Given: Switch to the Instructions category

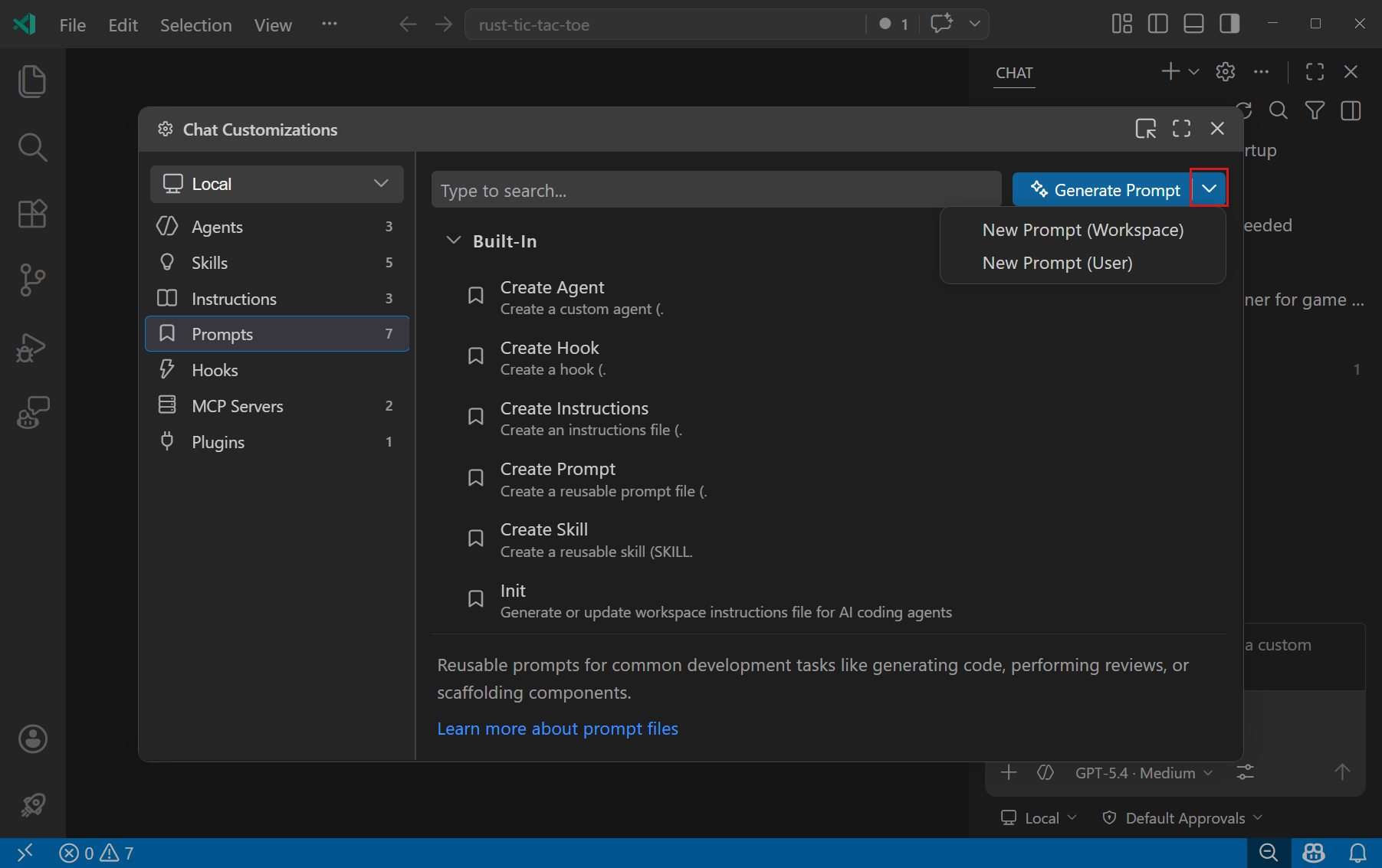Looking at the screenshot, I should tap(234, 298).
